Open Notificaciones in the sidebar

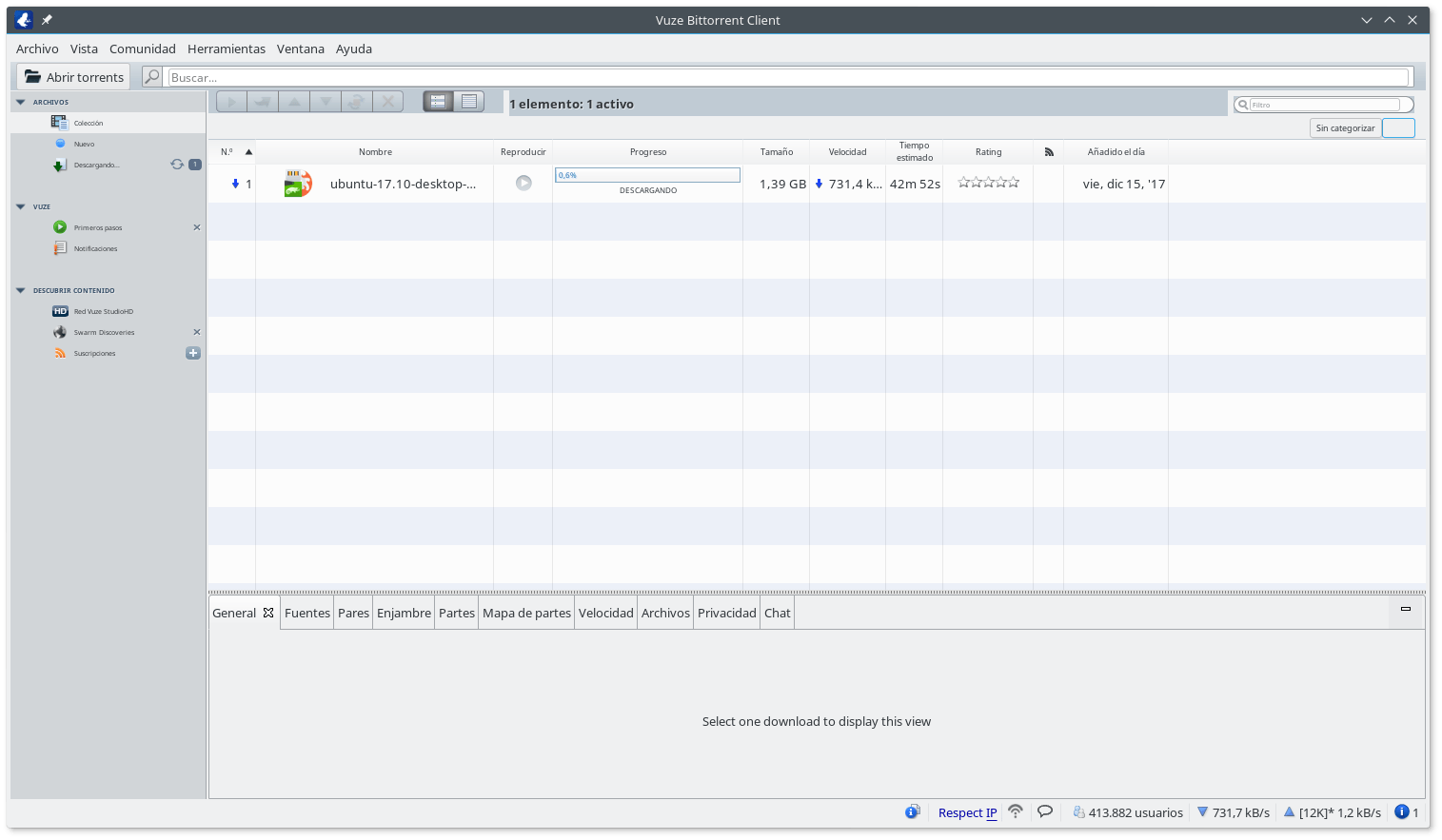point(109,248)
